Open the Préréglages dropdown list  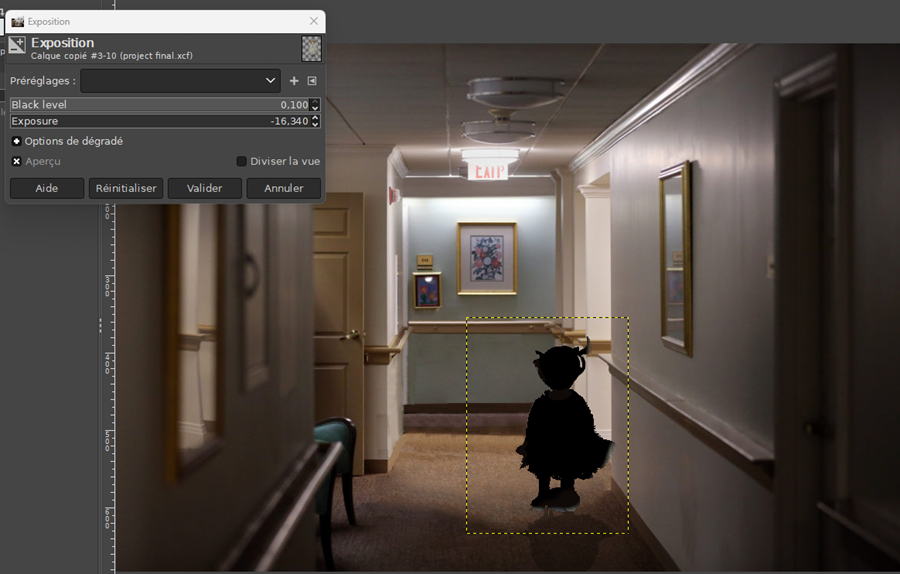click(x=180, y=81)
